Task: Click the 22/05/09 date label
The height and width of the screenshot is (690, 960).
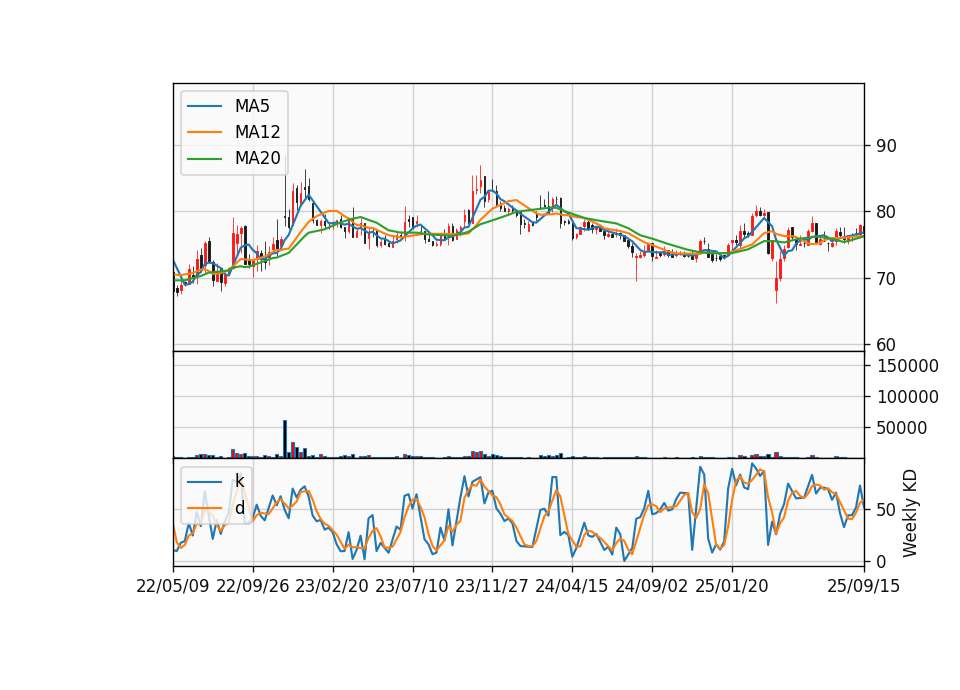Action: [x=173, y=586]
